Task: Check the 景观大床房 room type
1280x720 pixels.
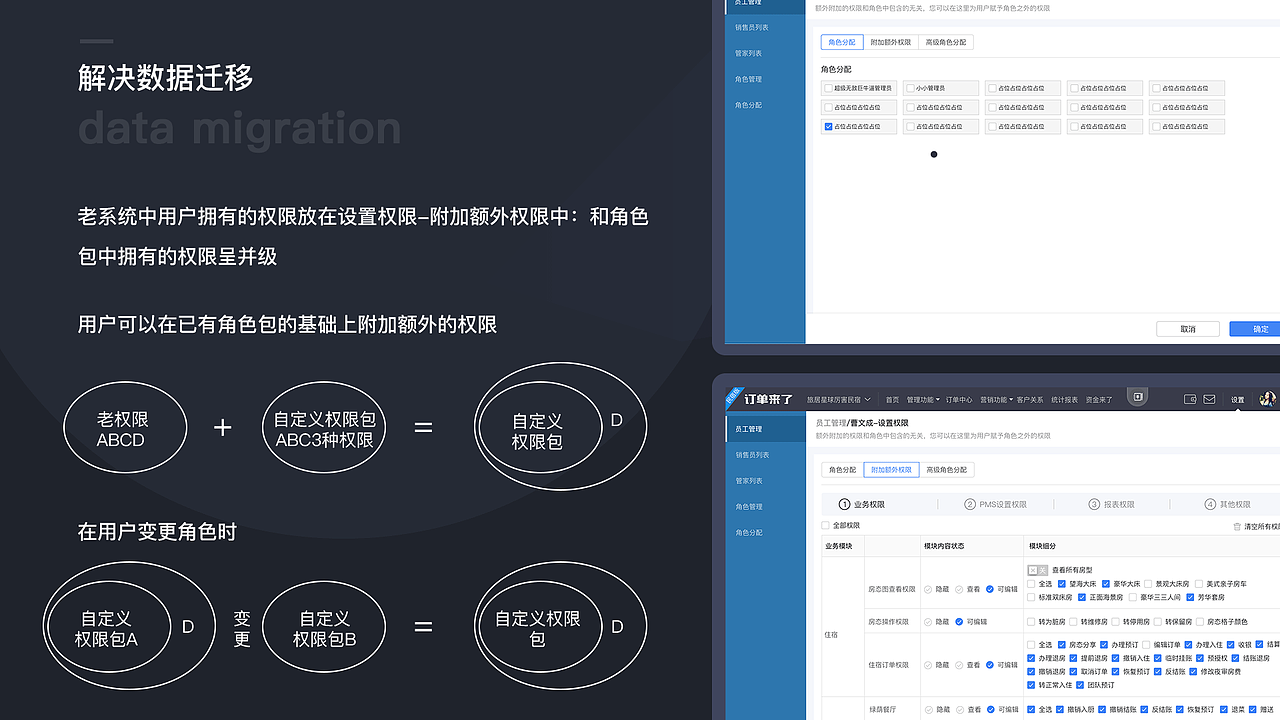Action: pos(1150,583)
